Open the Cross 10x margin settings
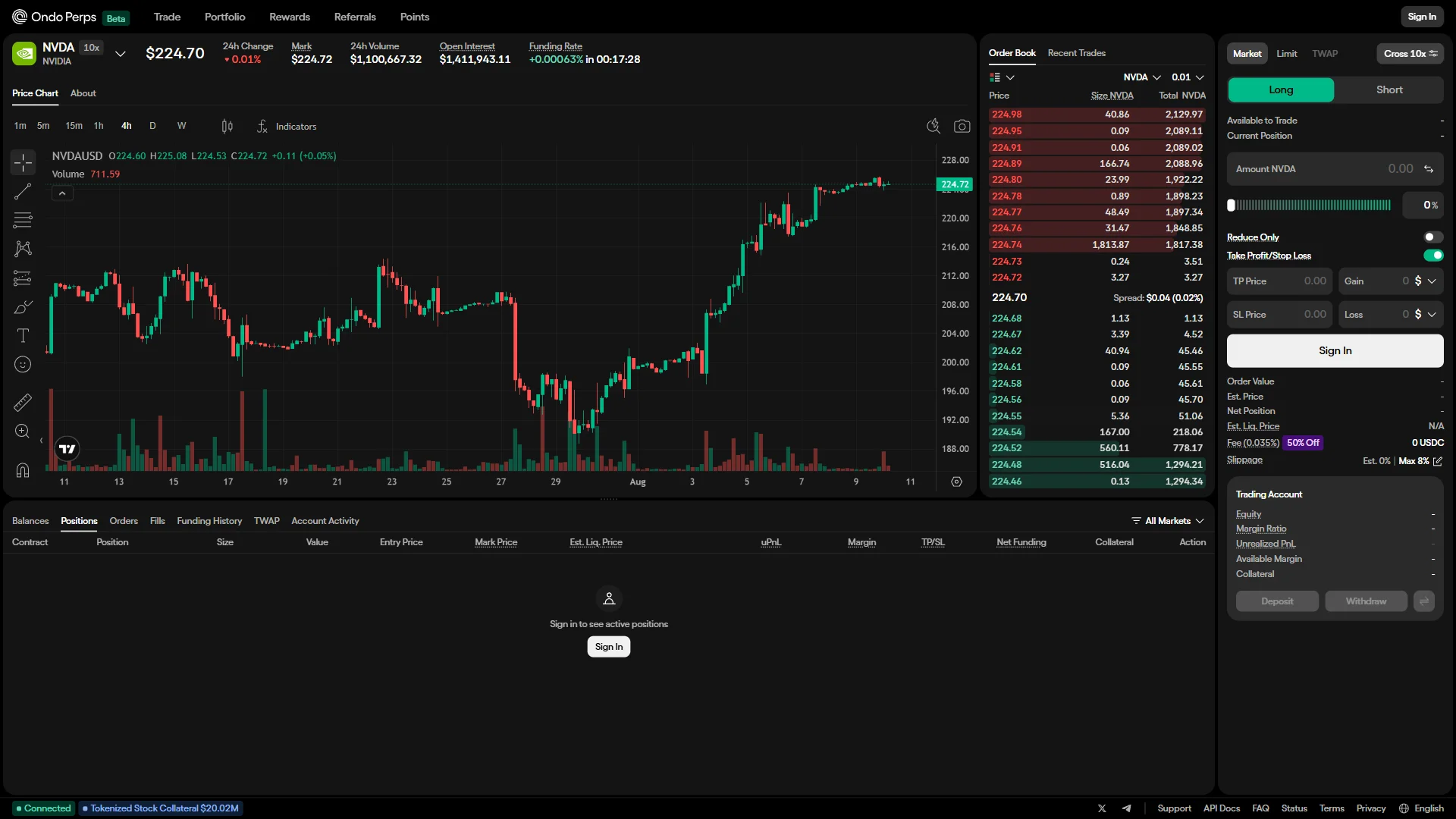 pos(1410,54)
